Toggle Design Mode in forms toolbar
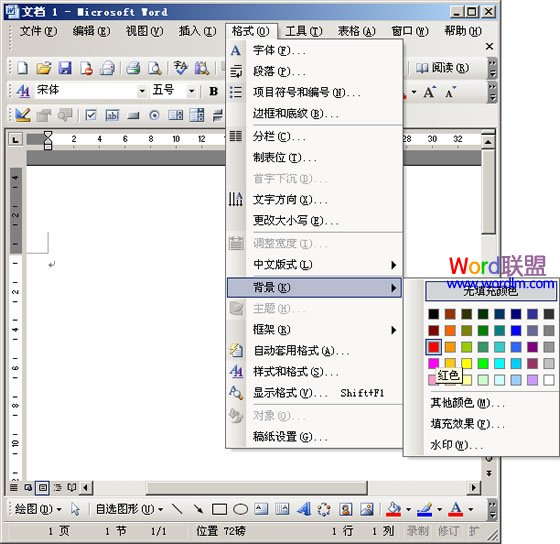 (23, 115)
